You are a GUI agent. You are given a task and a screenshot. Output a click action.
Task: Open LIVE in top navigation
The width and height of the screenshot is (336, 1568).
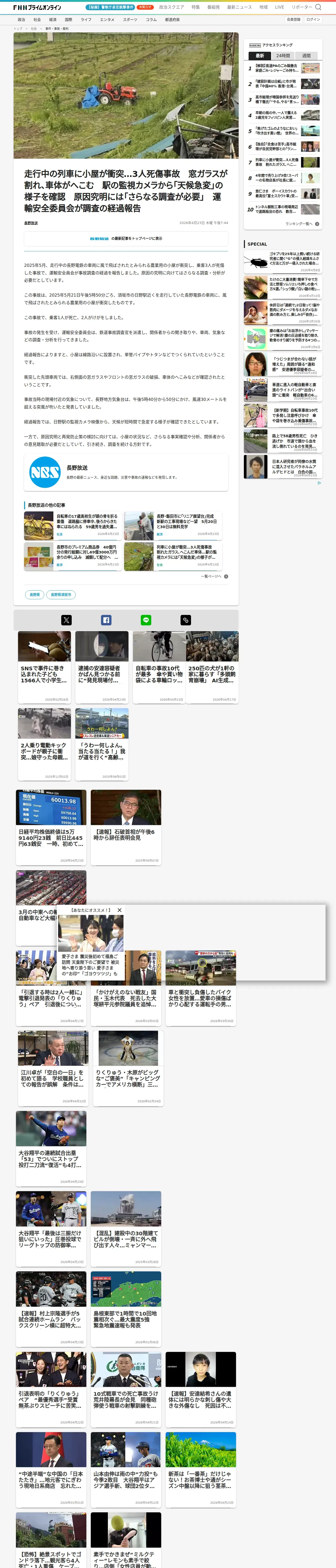pyautogui.click(x=279, y=7)
